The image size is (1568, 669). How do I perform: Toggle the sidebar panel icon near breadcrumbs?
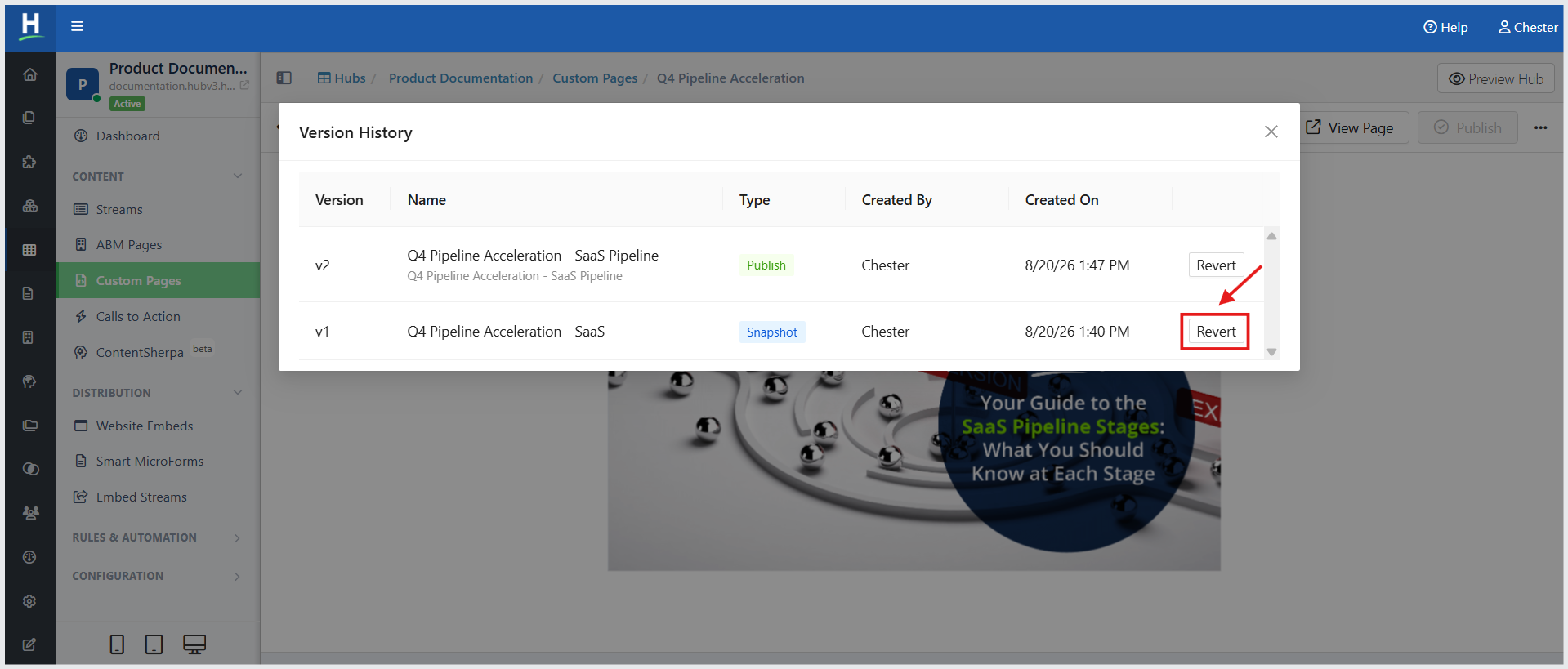284,78
